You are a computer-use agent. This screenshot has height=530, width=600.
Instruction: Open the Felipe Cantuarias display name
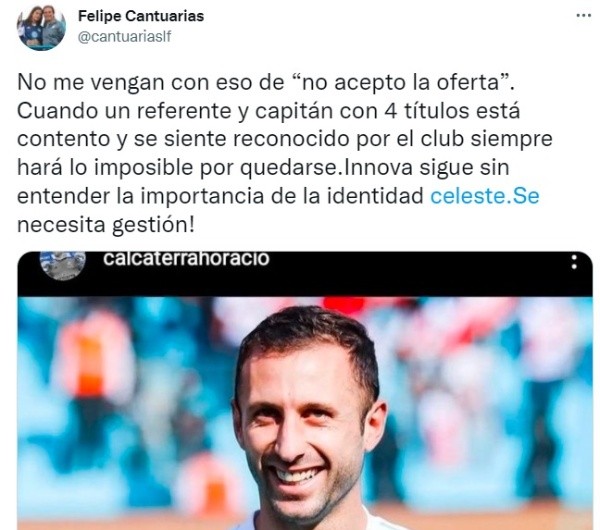(x=141, y=16)
